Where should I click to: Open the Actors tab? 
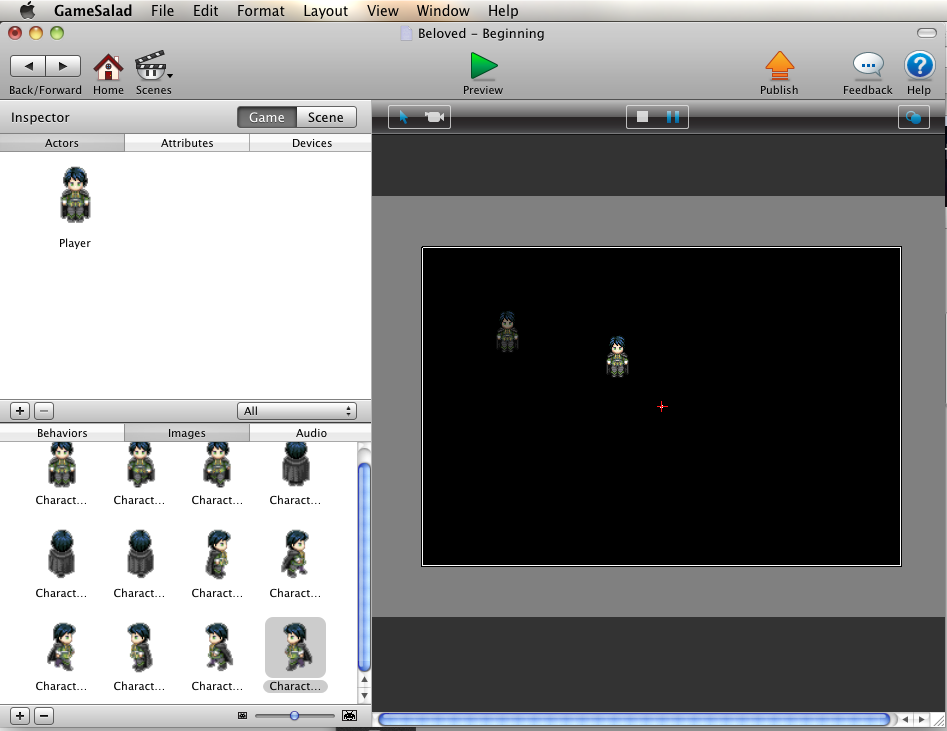click(62, 143)
